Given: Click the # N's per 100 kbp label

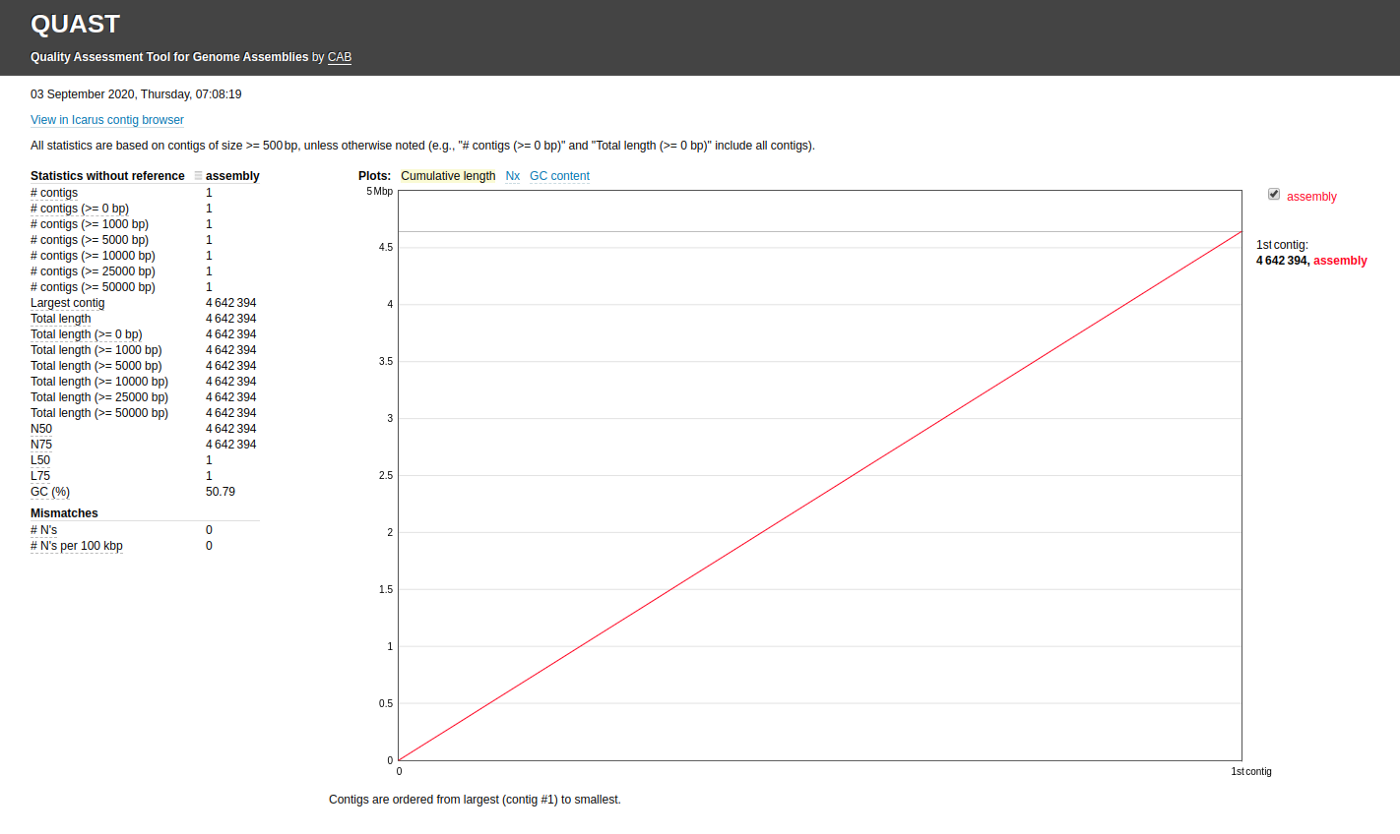Looking at the screenshot, I should click(76, 546).
